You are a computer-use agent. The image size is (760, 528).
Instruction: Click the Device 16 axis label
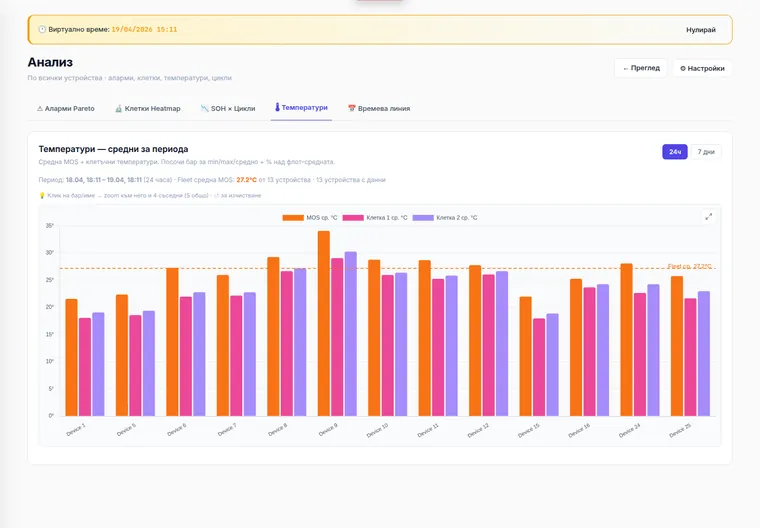tap(579, 430)
